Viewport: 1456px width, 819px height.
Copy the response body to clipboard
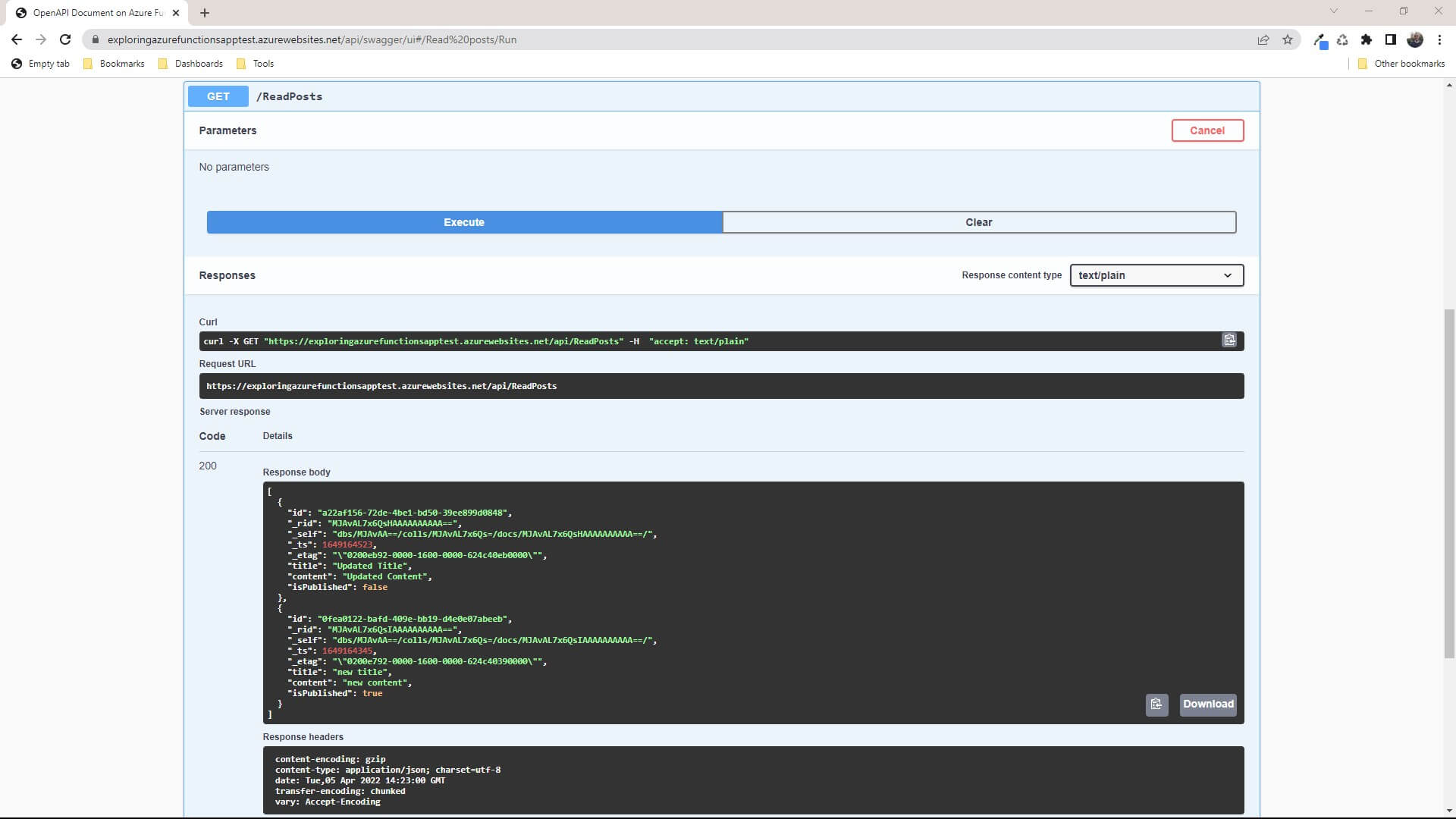tap(1156, 704)
